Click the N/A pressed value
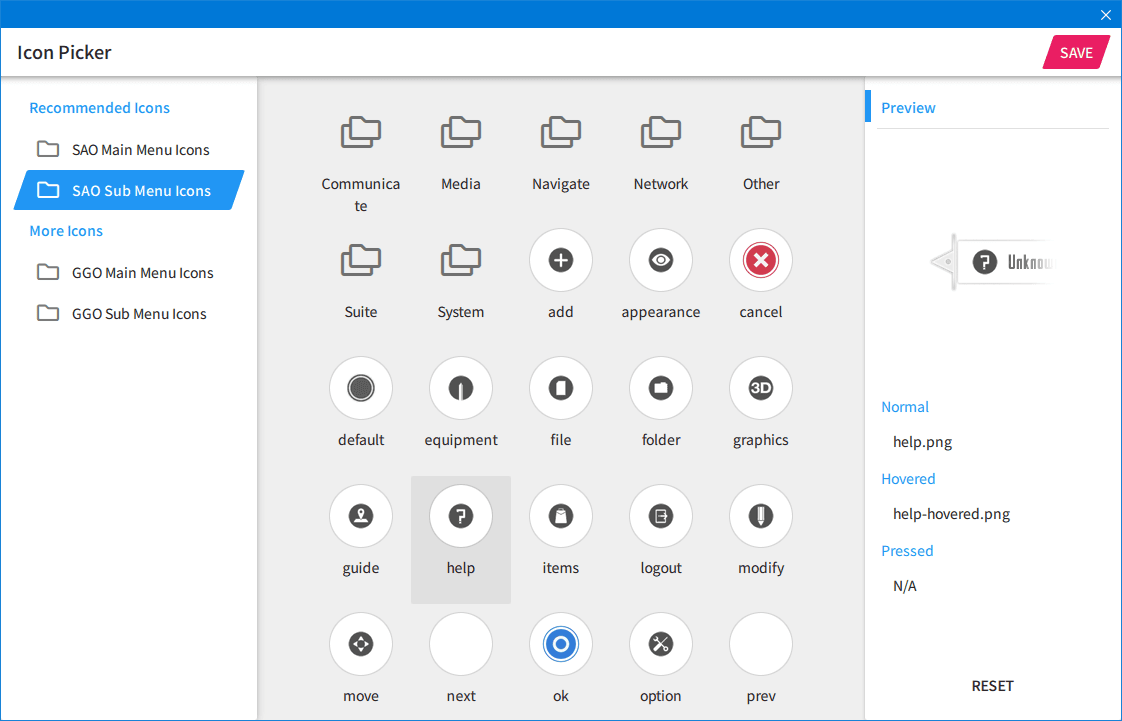This screenshot has width=1122, height=721. pos(904,587)
